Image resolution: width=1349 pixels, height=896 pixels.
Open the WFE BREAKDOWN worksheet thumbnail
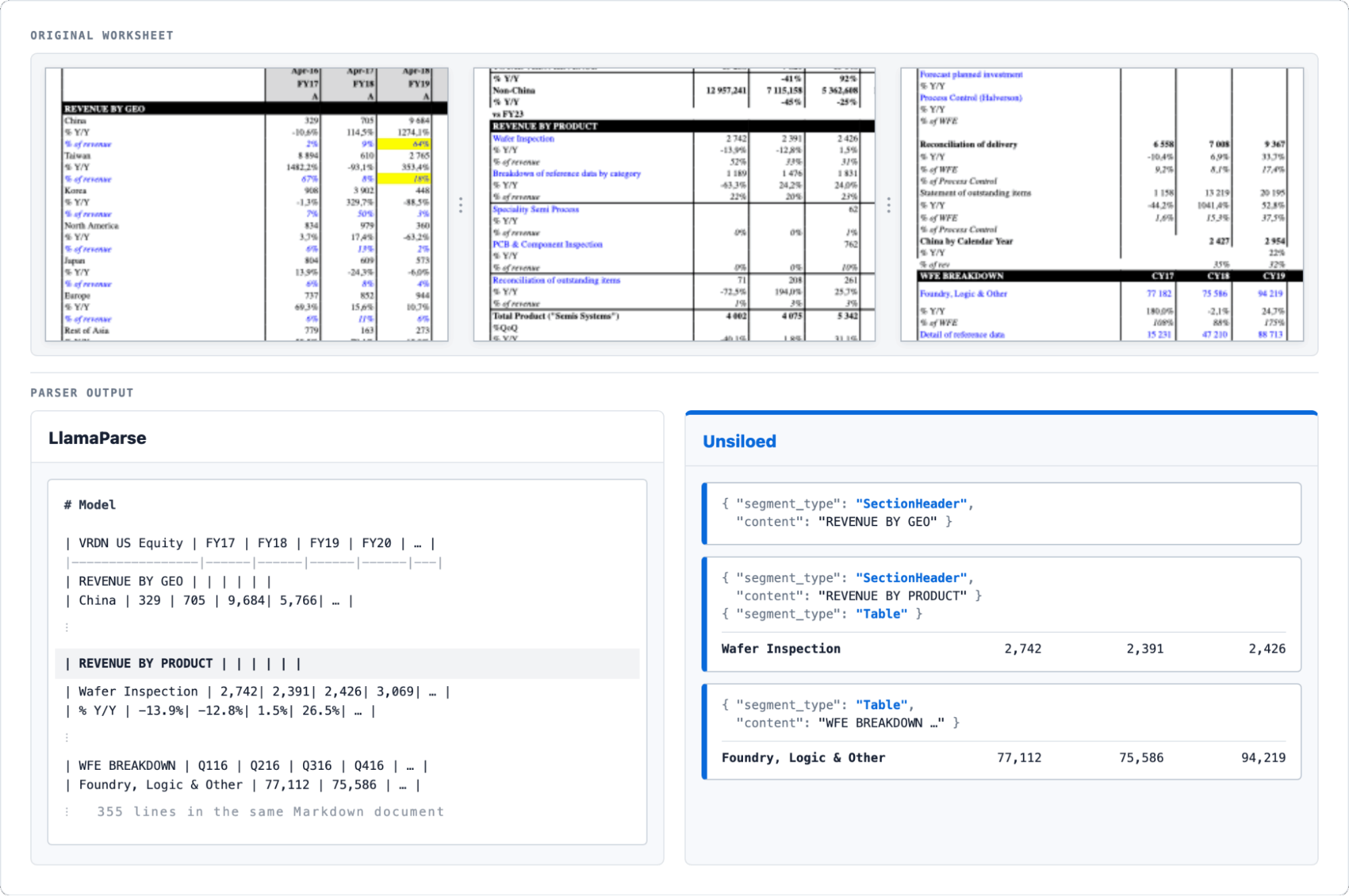click(1102, 204)
